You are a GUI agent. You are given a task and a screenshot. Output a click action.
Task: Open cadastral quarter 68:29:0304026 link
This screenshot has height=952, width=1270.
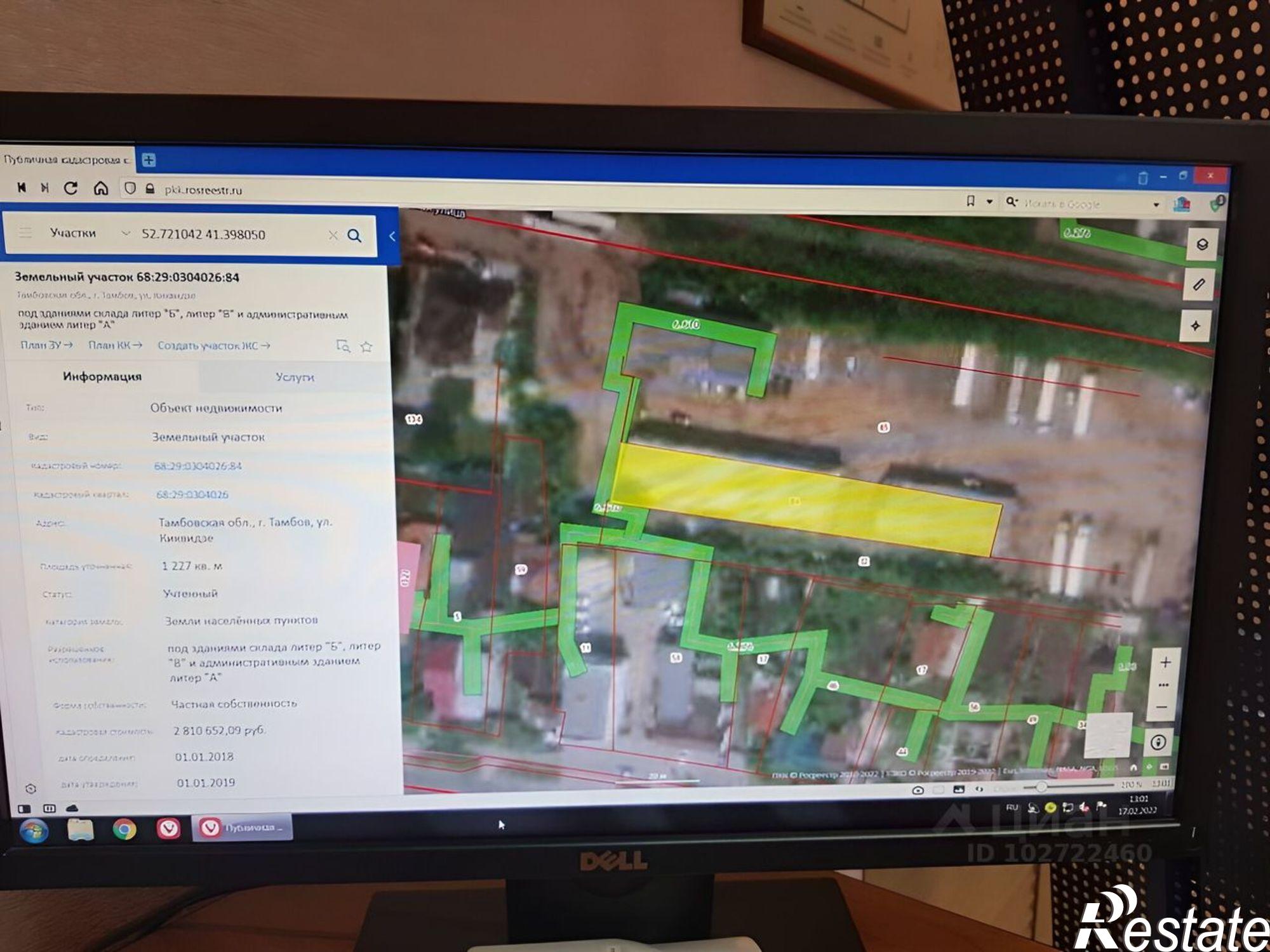(192, 494)
